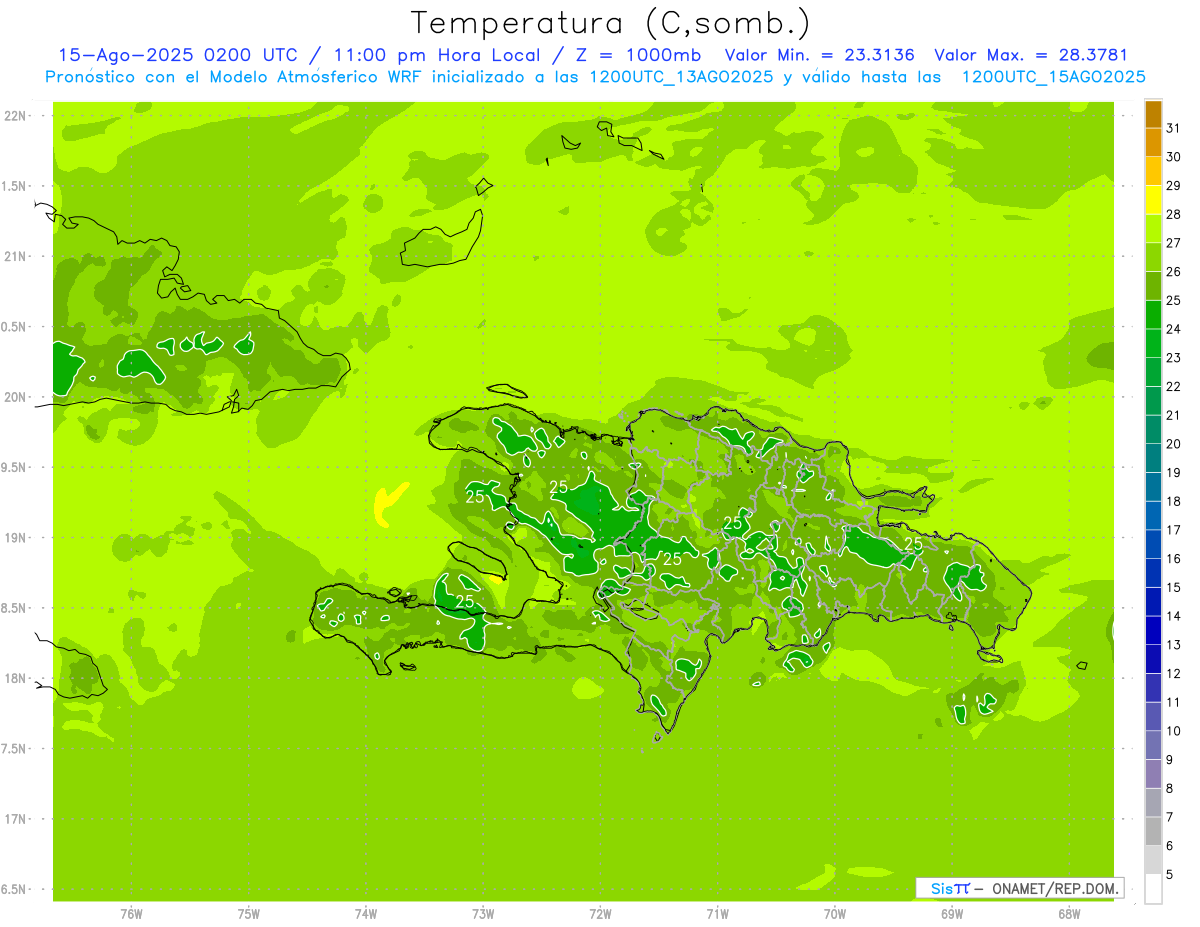Click the yellow warm patch west of Haiti
This screenshot has width=1200, height=927.
(x=388, y=504)
